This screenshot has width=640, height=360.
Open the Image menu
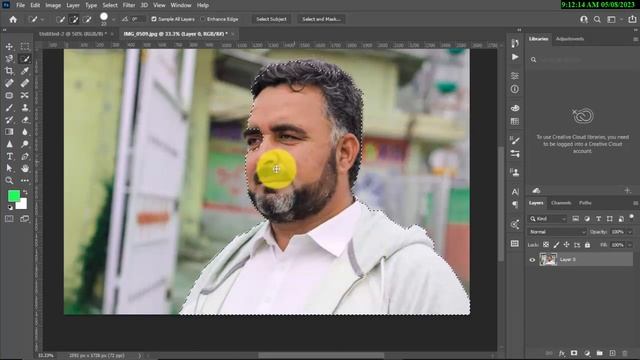pos(53,5)
